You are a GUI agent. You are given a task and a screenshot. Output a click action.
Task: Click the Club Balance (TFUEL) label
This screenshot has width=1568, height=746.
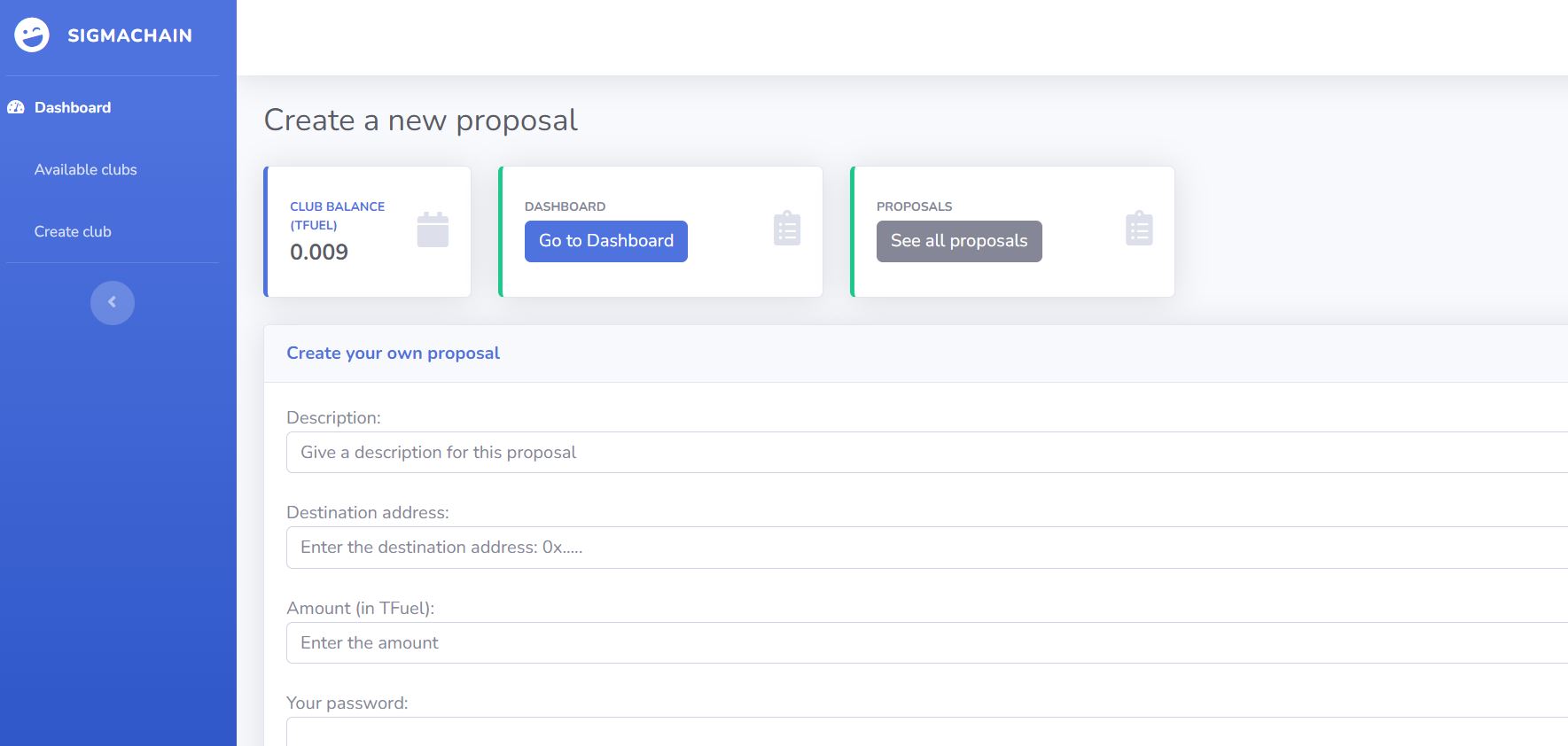[337, 215]
